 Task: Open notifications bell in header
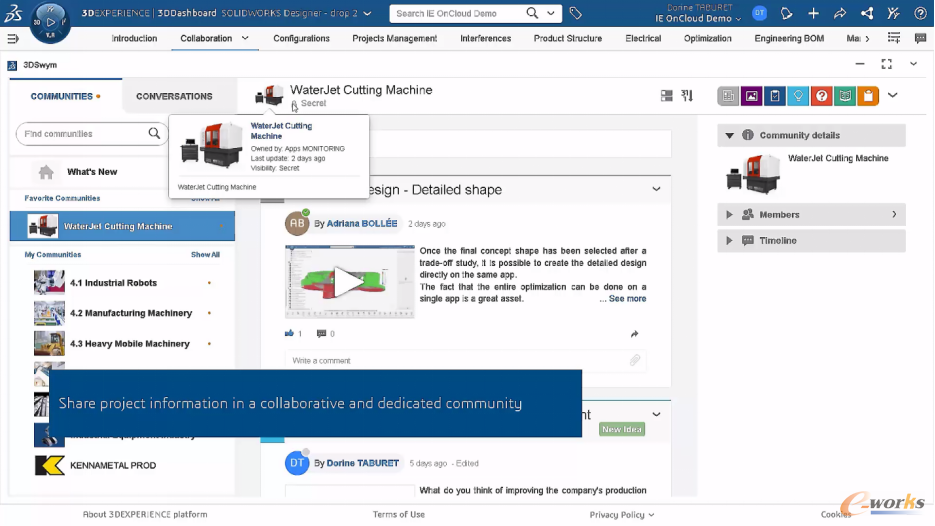coord(787,13)
